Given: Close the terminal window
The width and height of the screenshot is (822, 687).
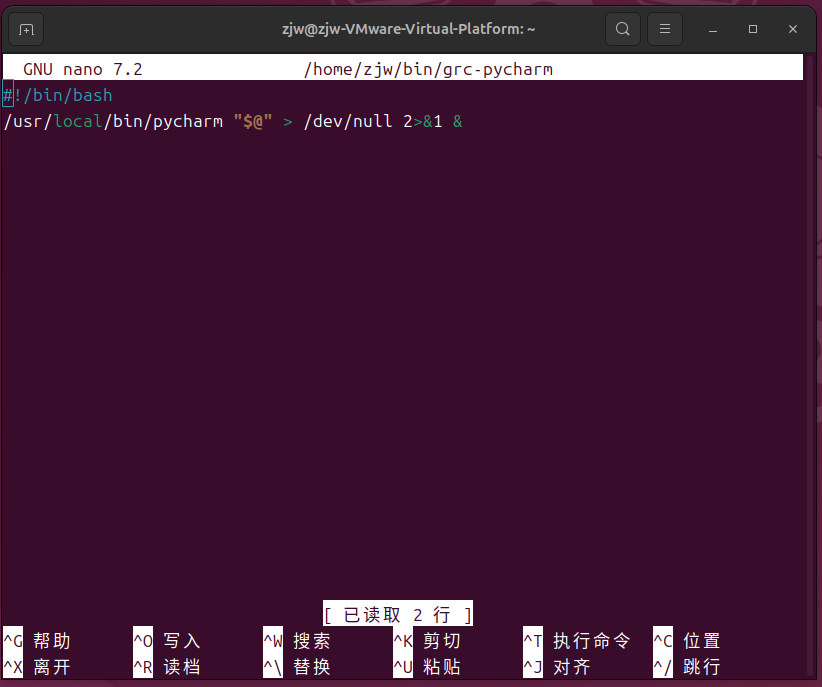Looking at the screenshot, I should tap(793, 29).
